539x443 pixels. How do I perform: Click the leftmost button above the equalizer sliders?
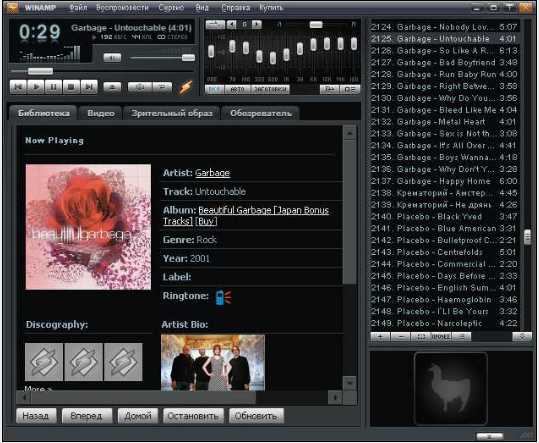(215, 24)
